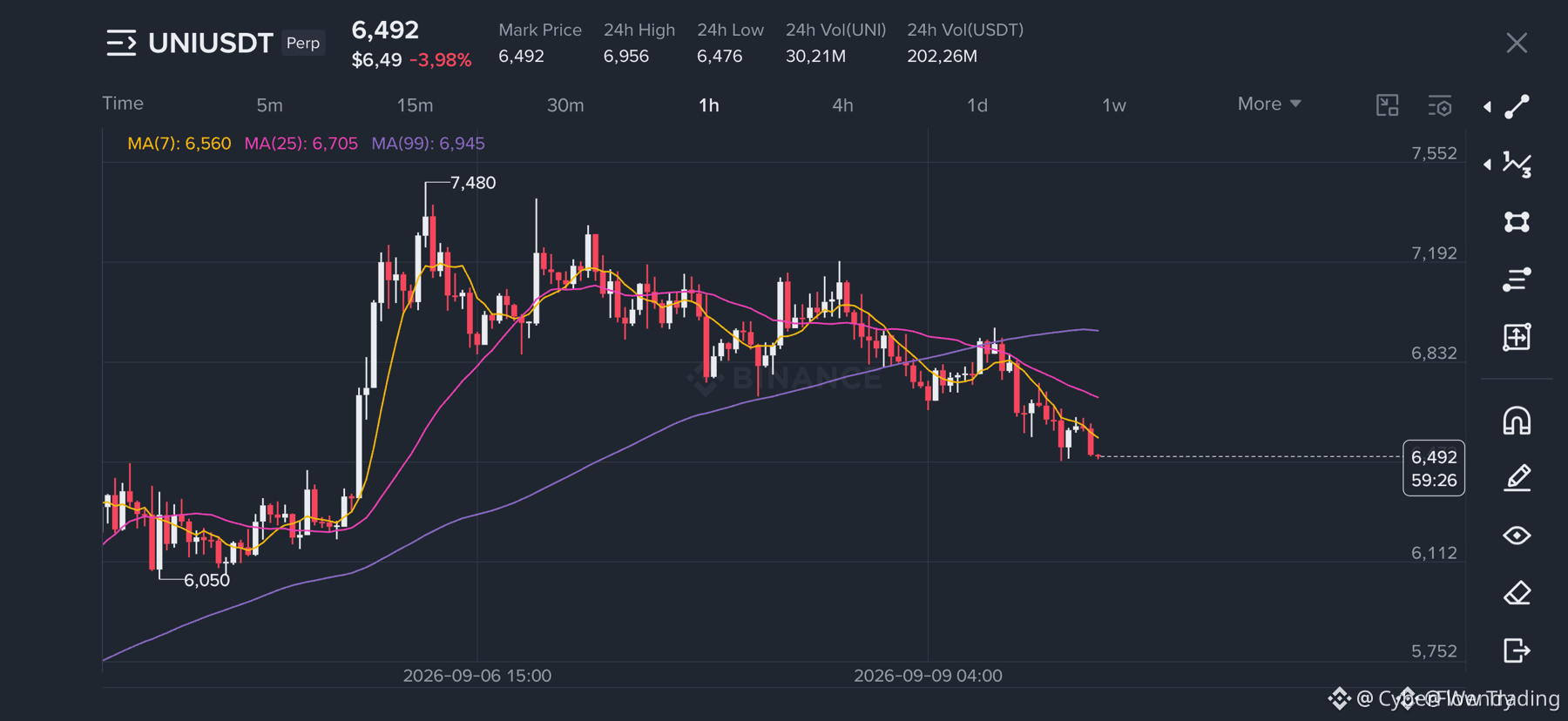Activate the pencil drawing mode
1568x721 pixels.
(x=1517, y=478)
